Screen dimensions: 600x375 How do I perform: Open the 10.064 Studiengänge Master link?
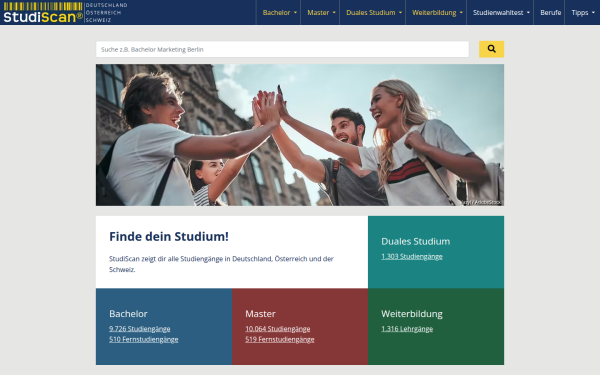278,329
